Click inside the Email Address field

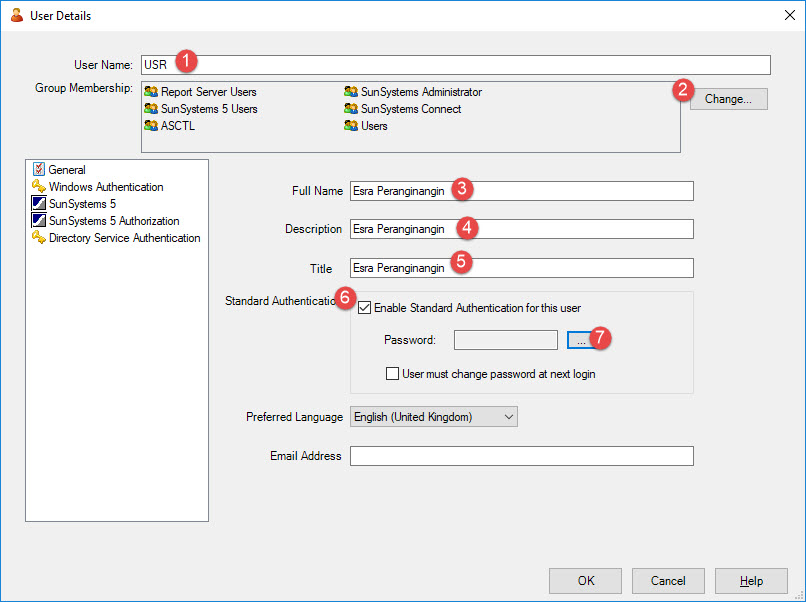click(x=520, y=455)
